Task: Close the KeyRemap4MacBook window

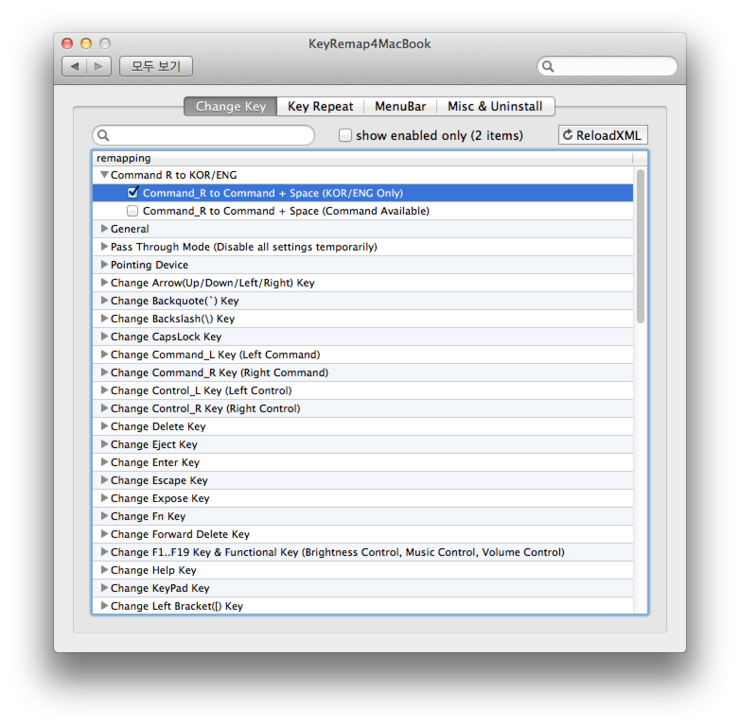Action: click(x=67, y=43)
